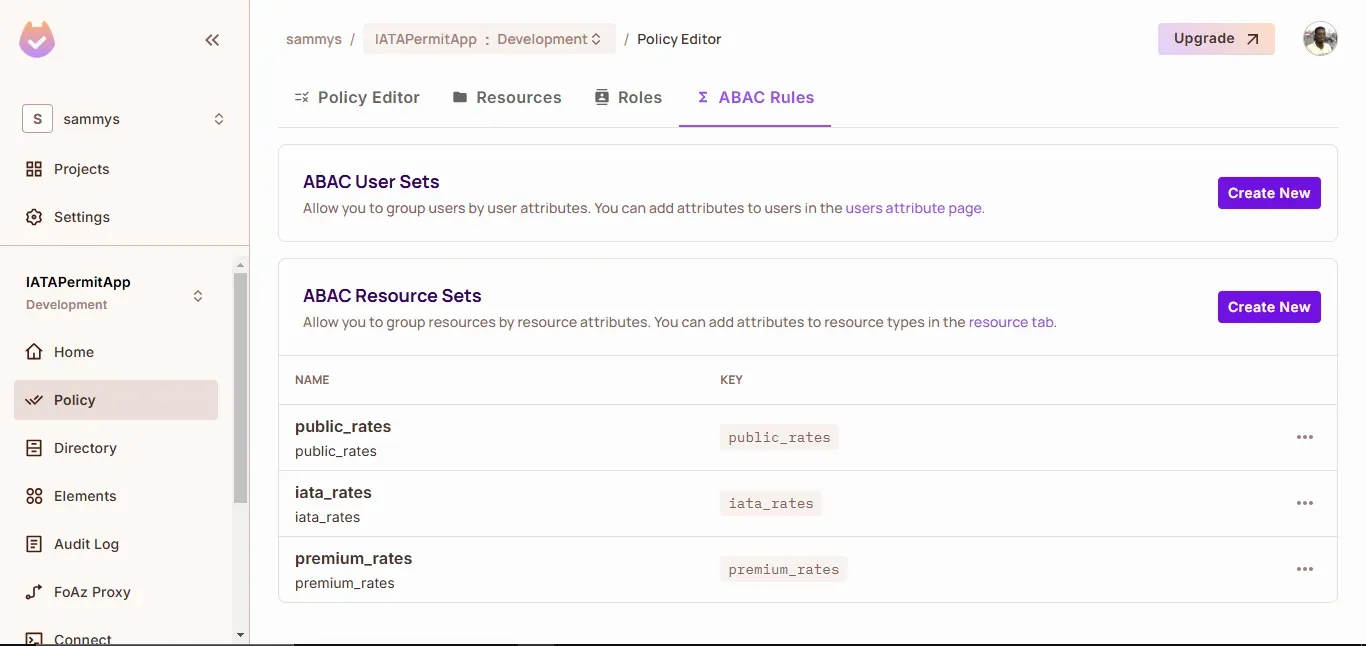Open user profile avatar menu
Viewport: 1366px width, 646px height.
pyautogui.click(x=1320, y=39)
